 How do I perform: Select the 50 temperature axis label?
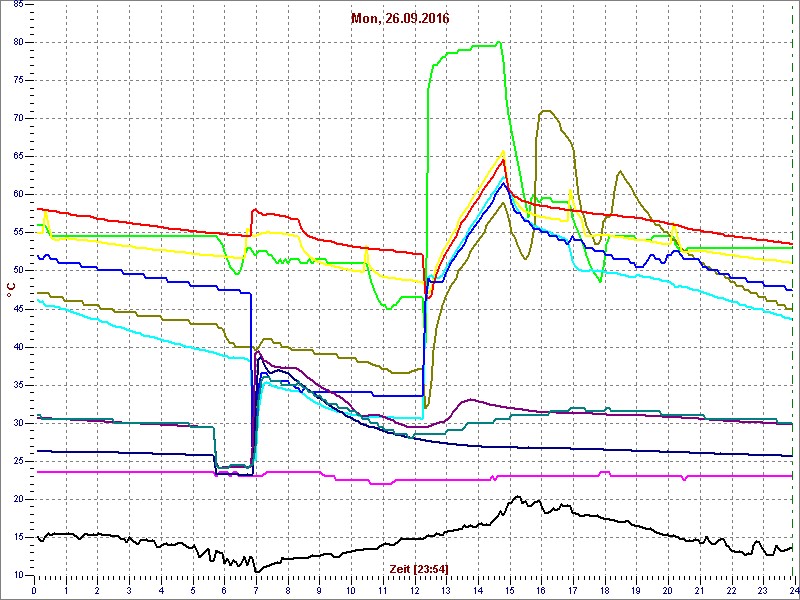pos(17,270)
